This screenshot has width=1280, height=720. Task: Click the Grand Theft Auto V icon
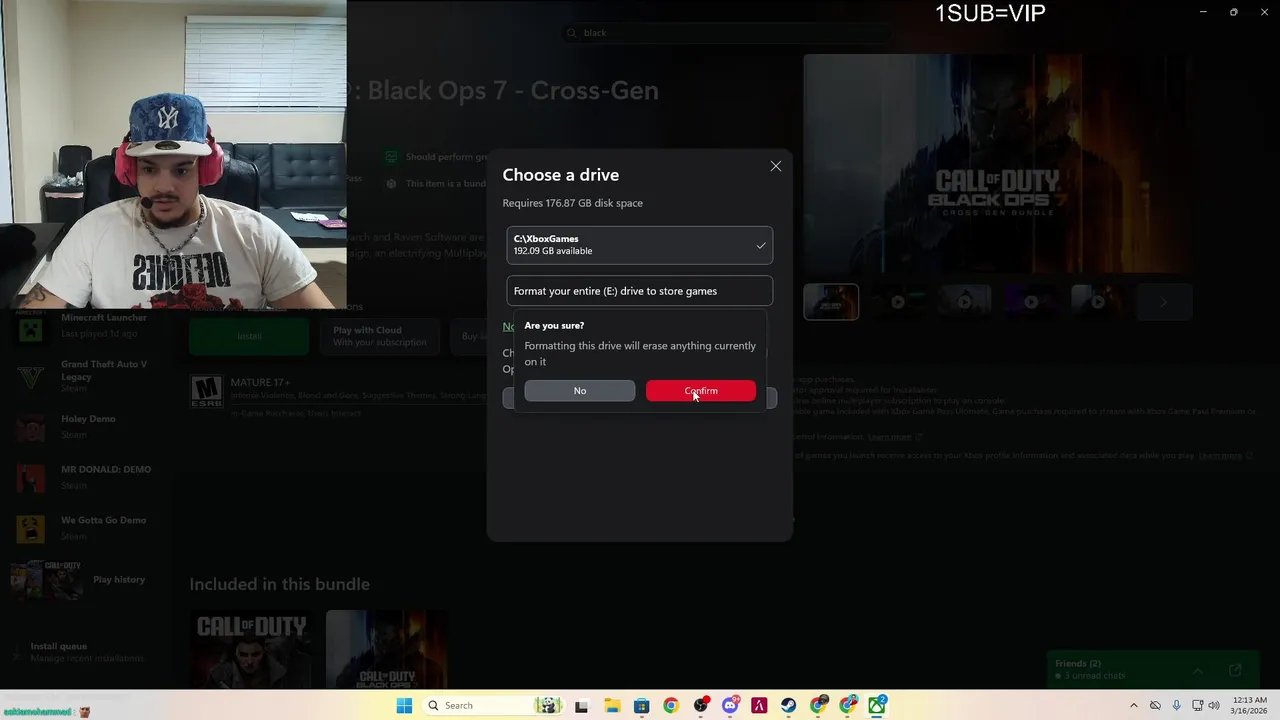tap(31, 377)
